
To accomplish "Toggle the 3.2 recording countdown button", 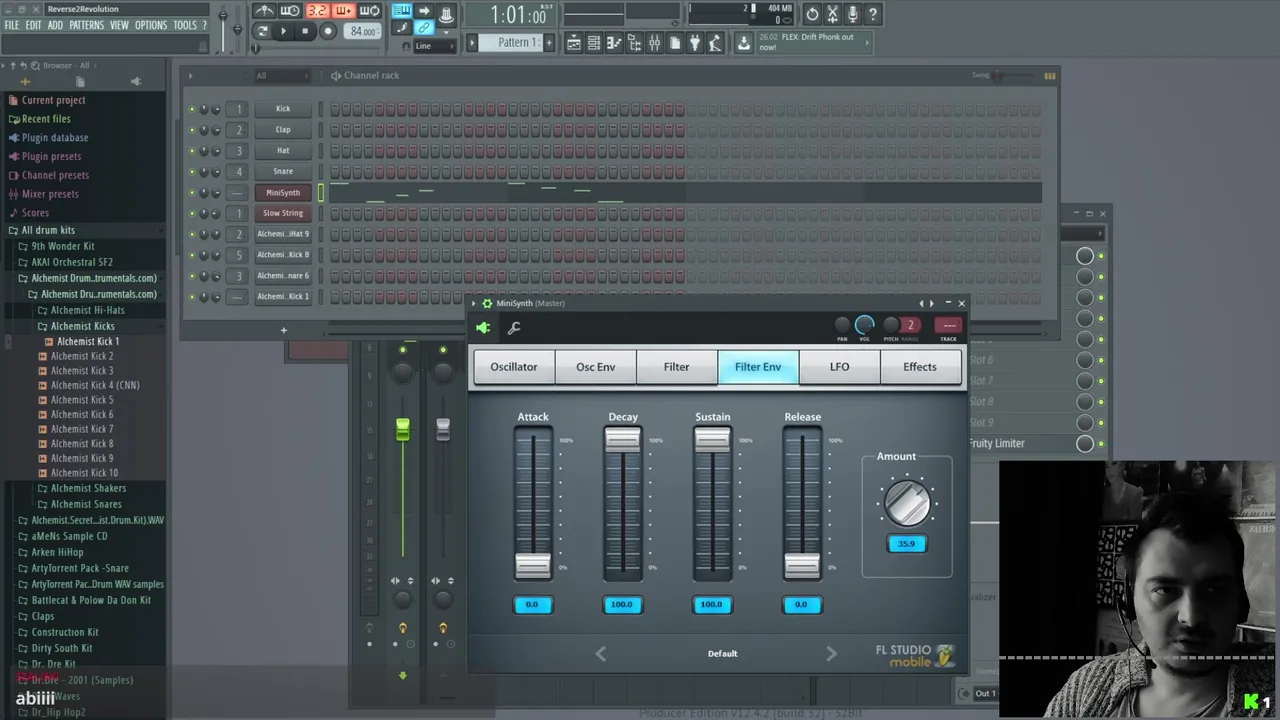I will [x=317, y=11].
